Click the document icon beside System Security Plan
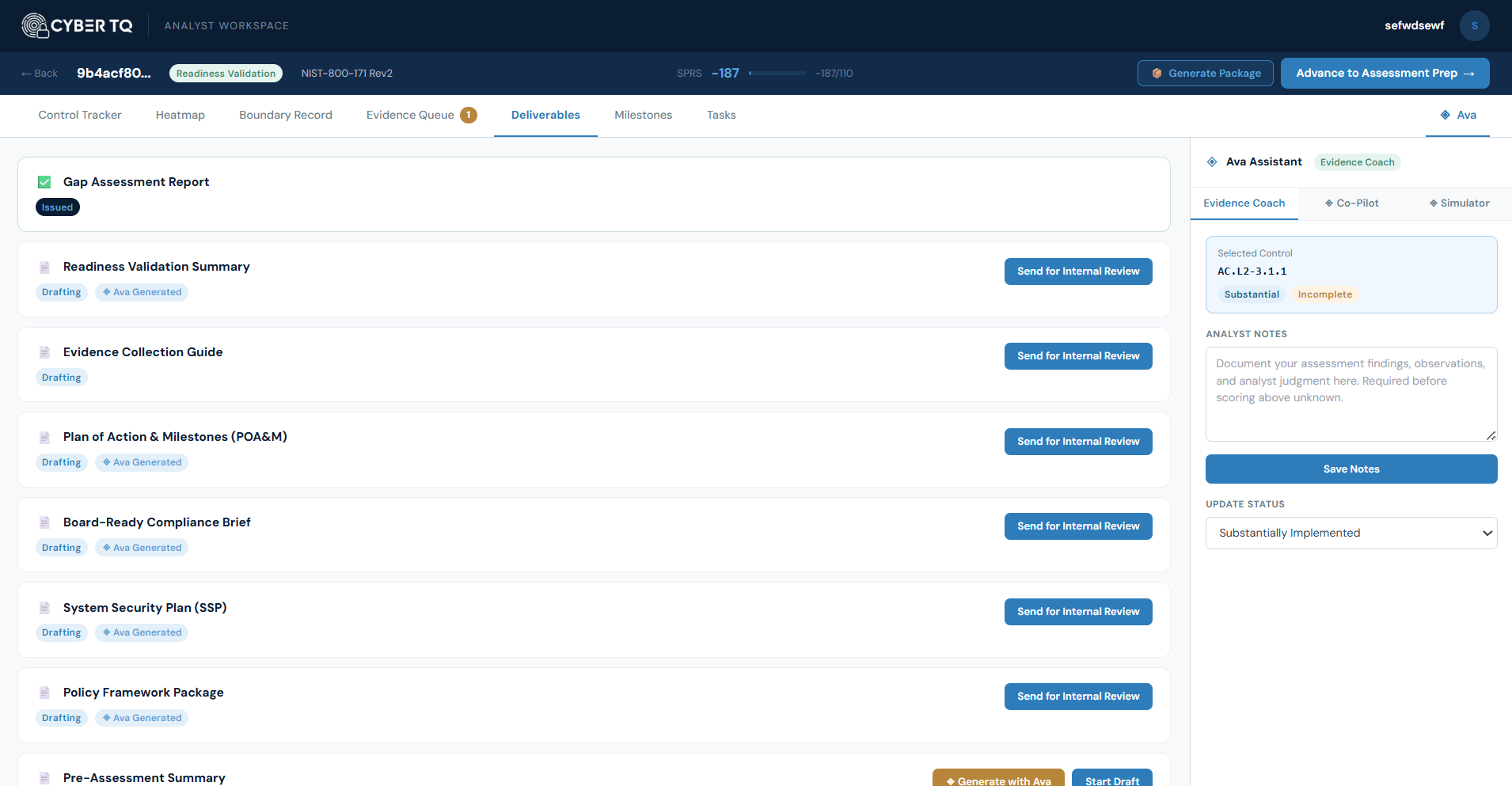Viewport: 1512px width, 786px height. pos(44,607)
